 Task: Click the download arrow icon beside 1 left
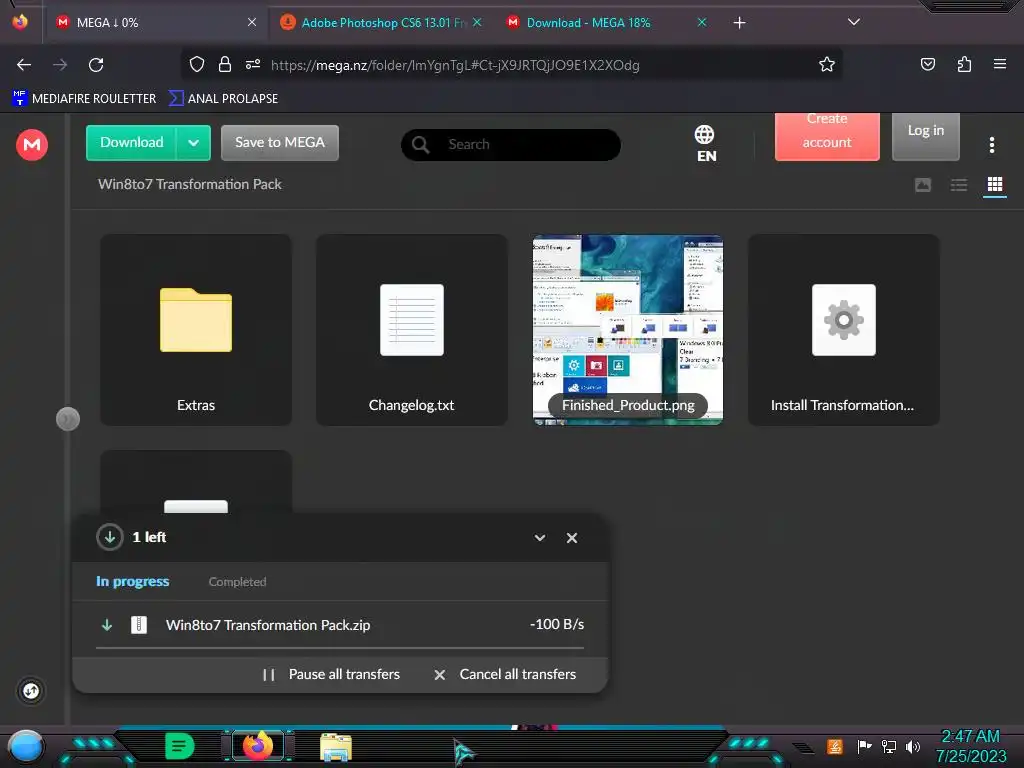click(110, 537)
